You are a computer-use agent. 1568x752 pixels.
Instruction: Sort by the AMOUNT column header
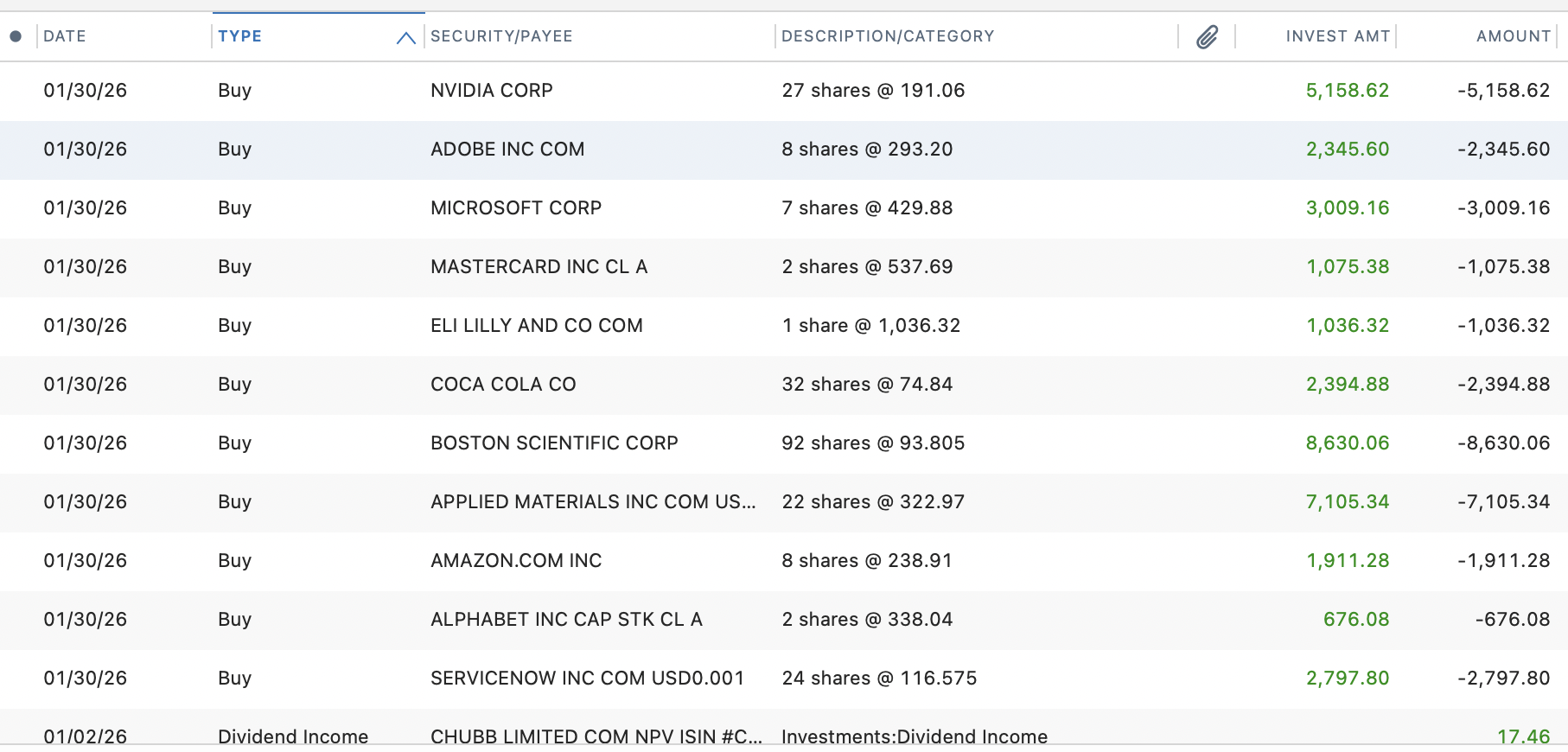click(1513, 36)
